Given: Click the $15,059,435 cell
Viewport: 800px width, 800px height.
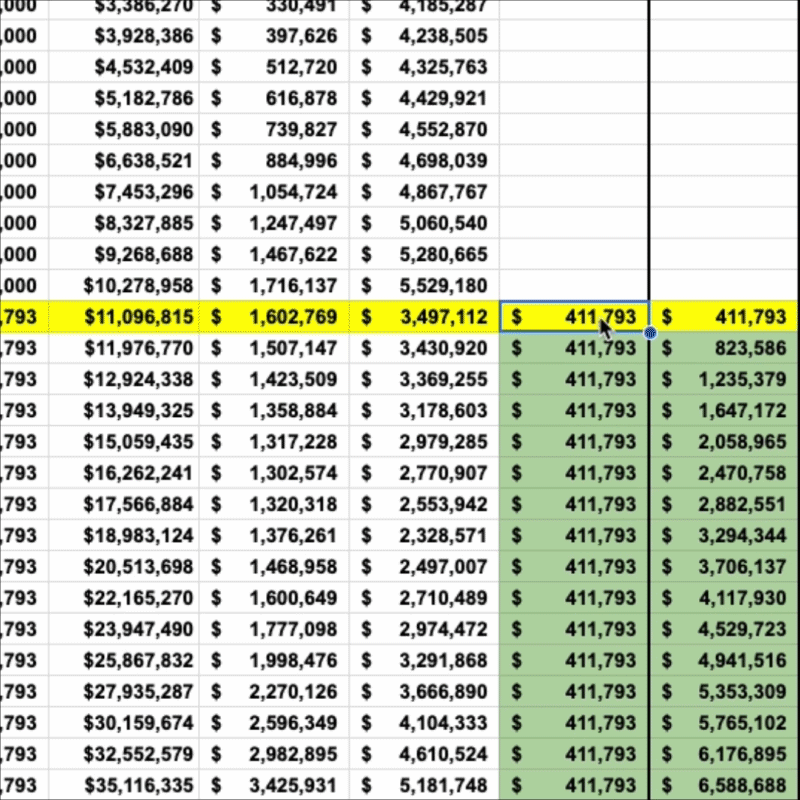Looking at the screenshot, I should (x=124, y=442).
